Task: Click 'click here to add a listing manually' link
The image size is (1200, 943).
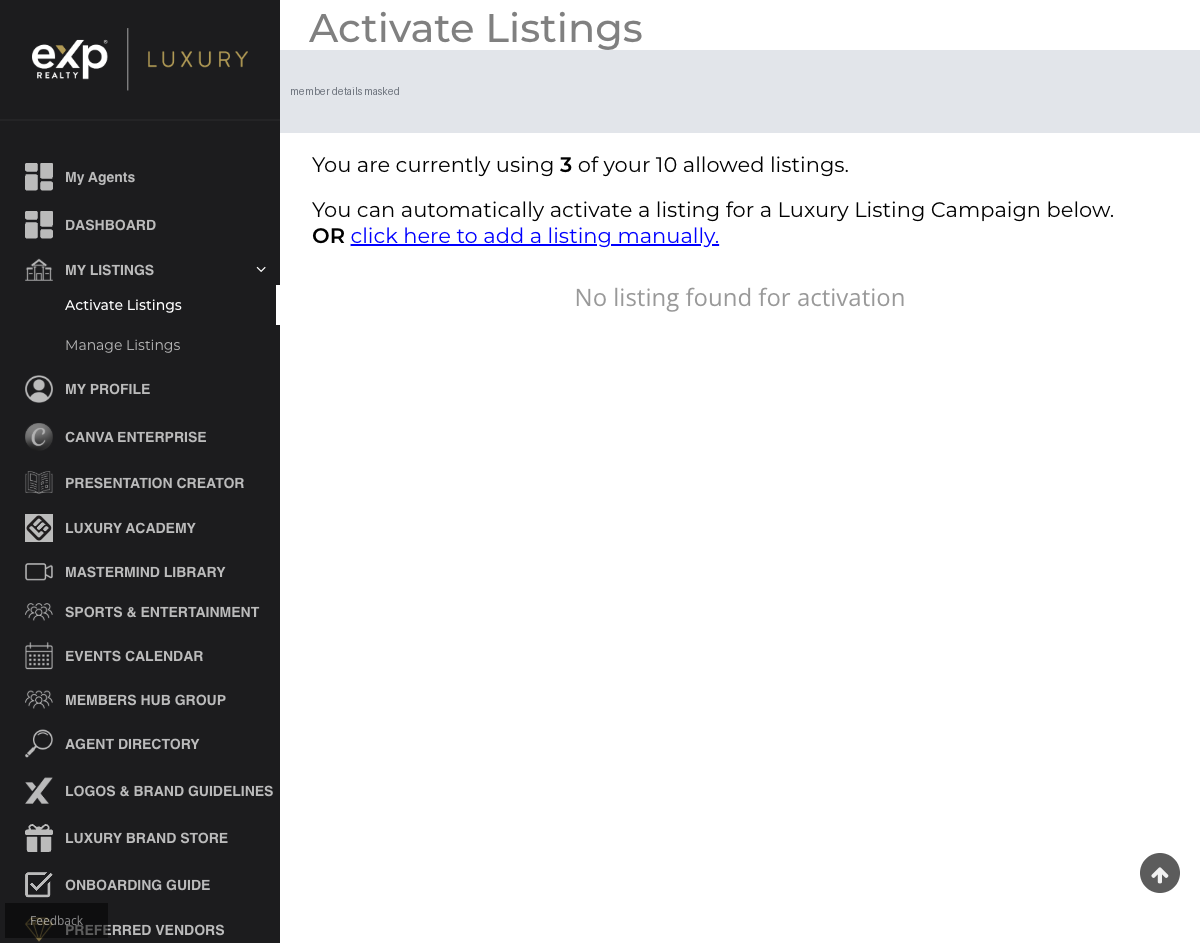Action: [x=535, y=236]
